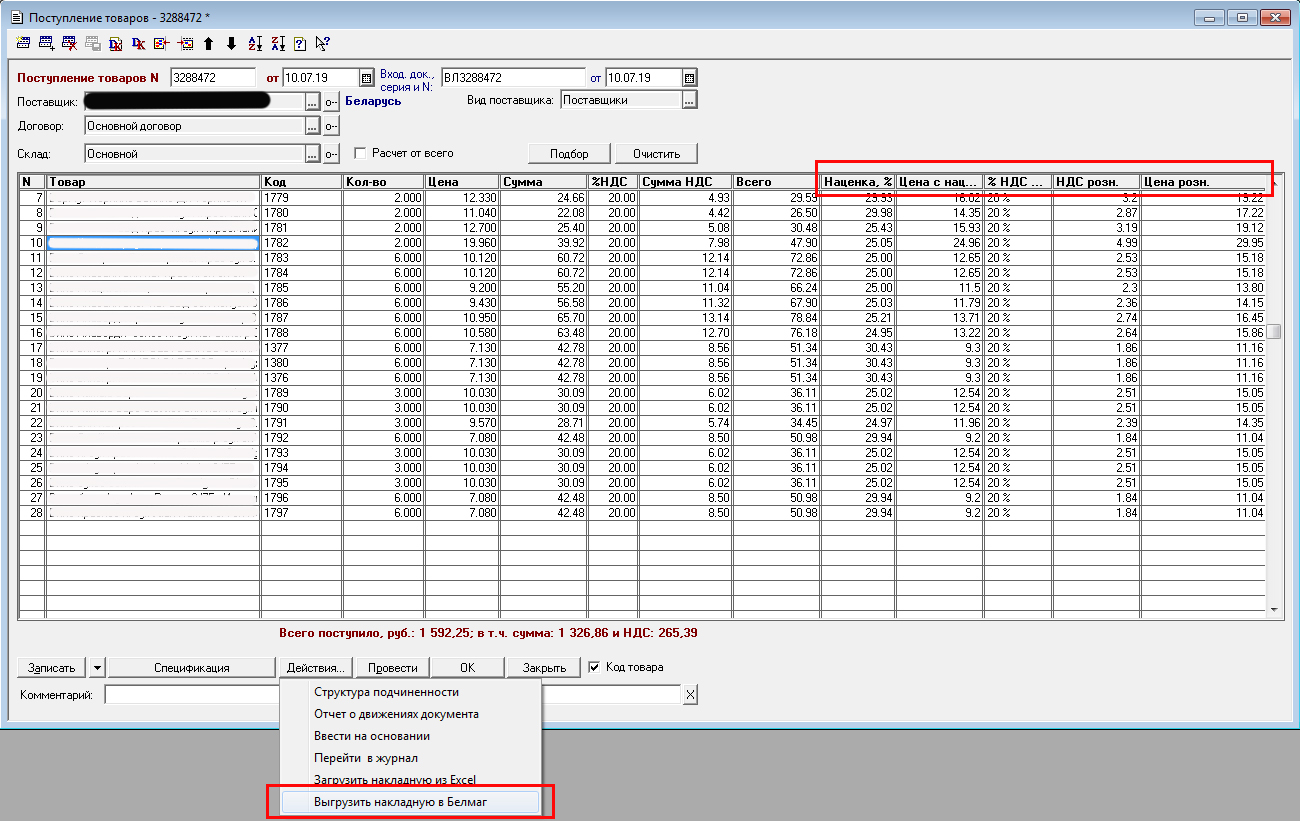Image resolution: width=1300 pixels, height=821 pixels.
Task: Move the selected row down with down arrow
Action: pos(231,44)
